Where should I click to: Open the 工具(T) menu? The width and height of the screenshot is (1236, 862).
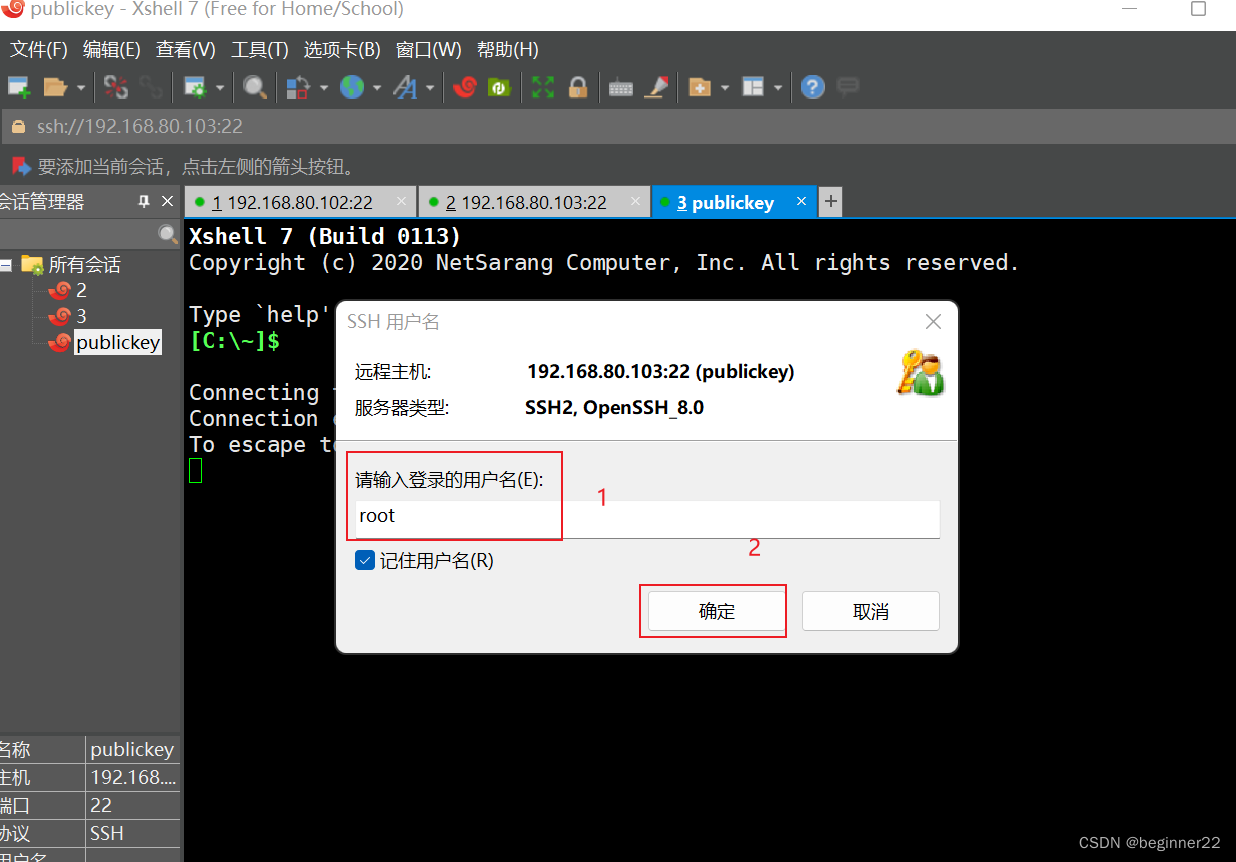tap(260, 49)
